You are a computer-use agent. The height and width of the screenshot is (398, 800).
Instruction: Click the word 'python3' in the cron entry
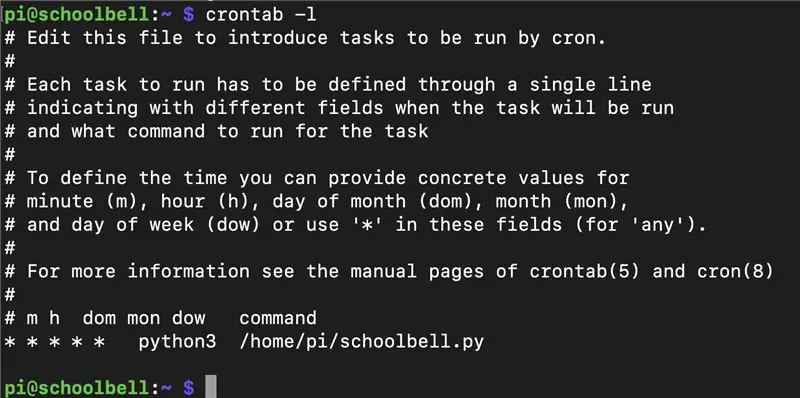click(178, 342)
